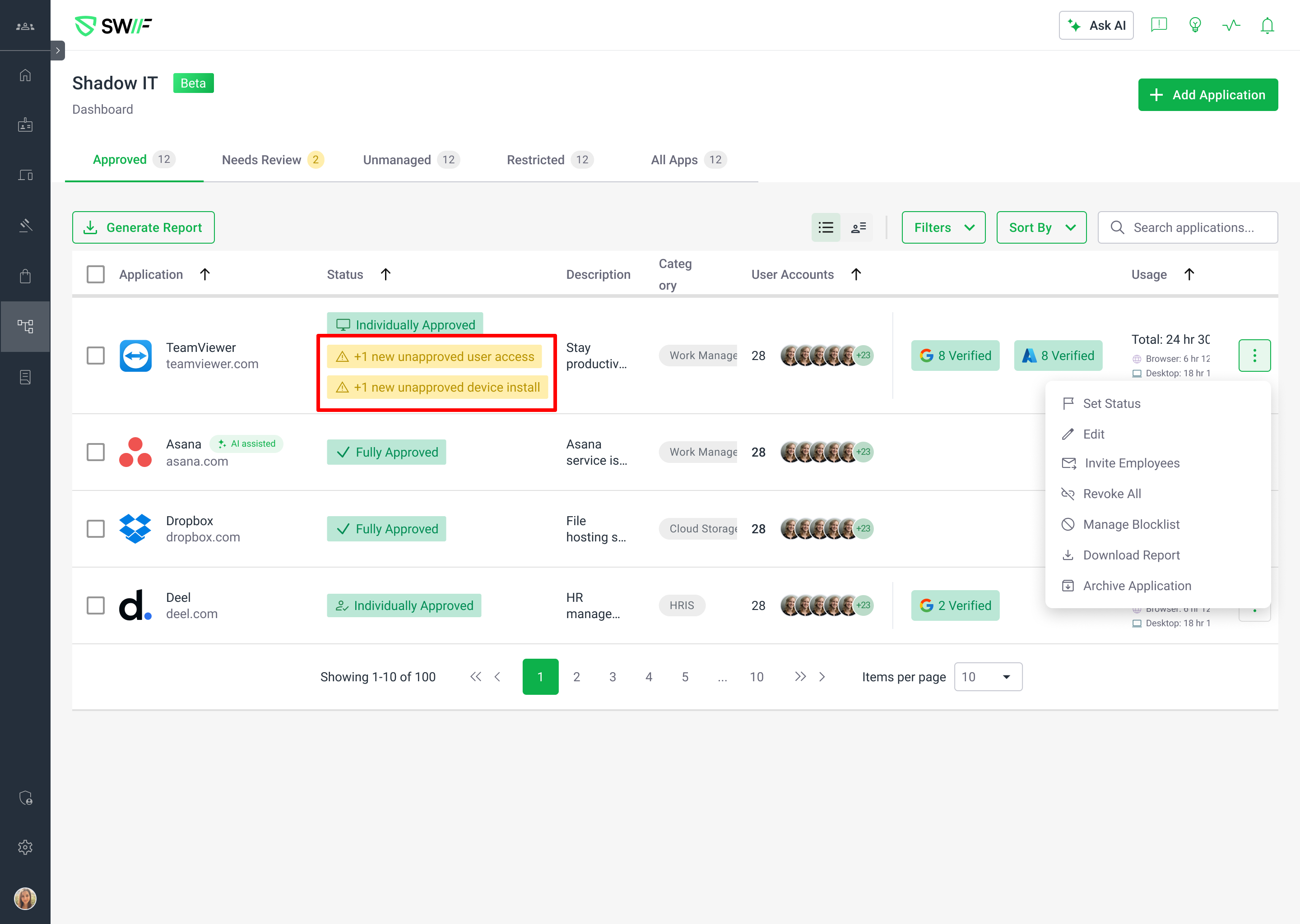Click the three-dot menu for TeamViewer
The height and width of the screenshot is (924, 1300).
click(x=1254, y=356)
